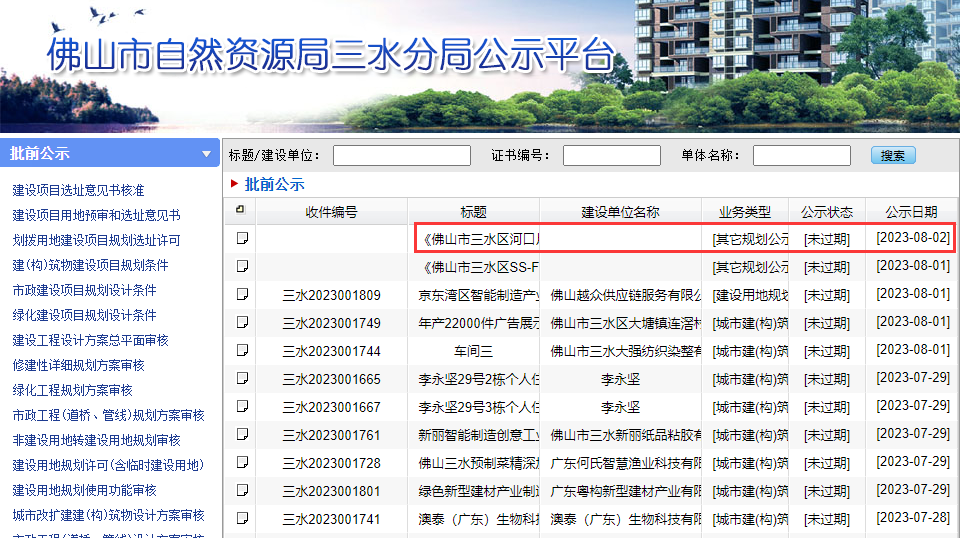Tick checkbox for 三水2023001801 row
The height and width of the screenshot is (538, 968).
click(243, 490)
